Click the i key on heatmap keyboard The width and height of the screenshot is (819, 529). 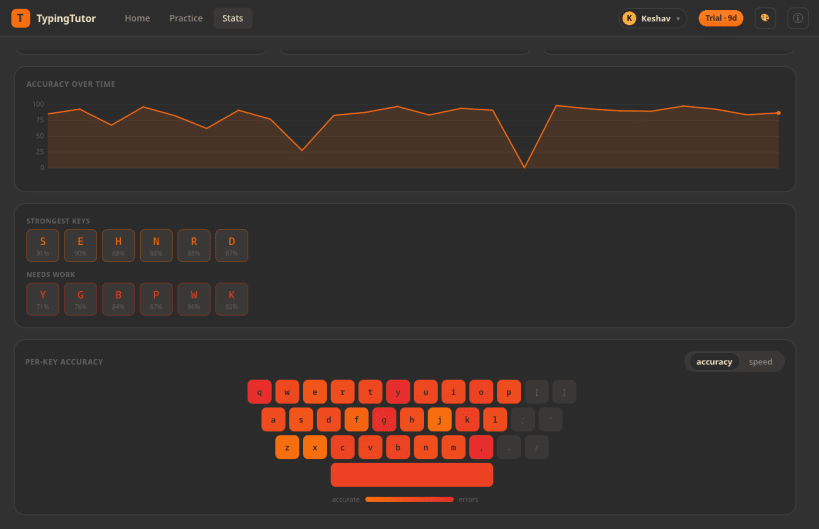453,392
